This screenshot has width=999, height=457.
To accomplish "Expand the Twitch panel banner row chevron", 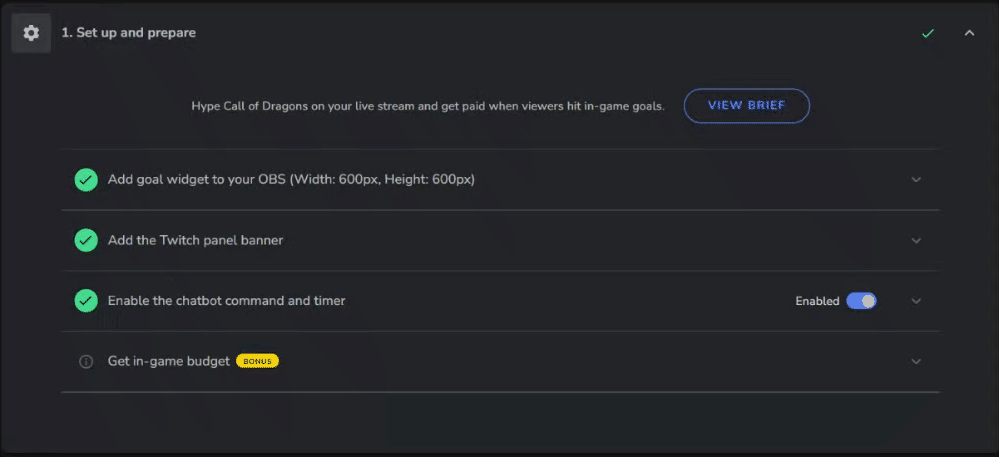I will [x=916, y=240].
